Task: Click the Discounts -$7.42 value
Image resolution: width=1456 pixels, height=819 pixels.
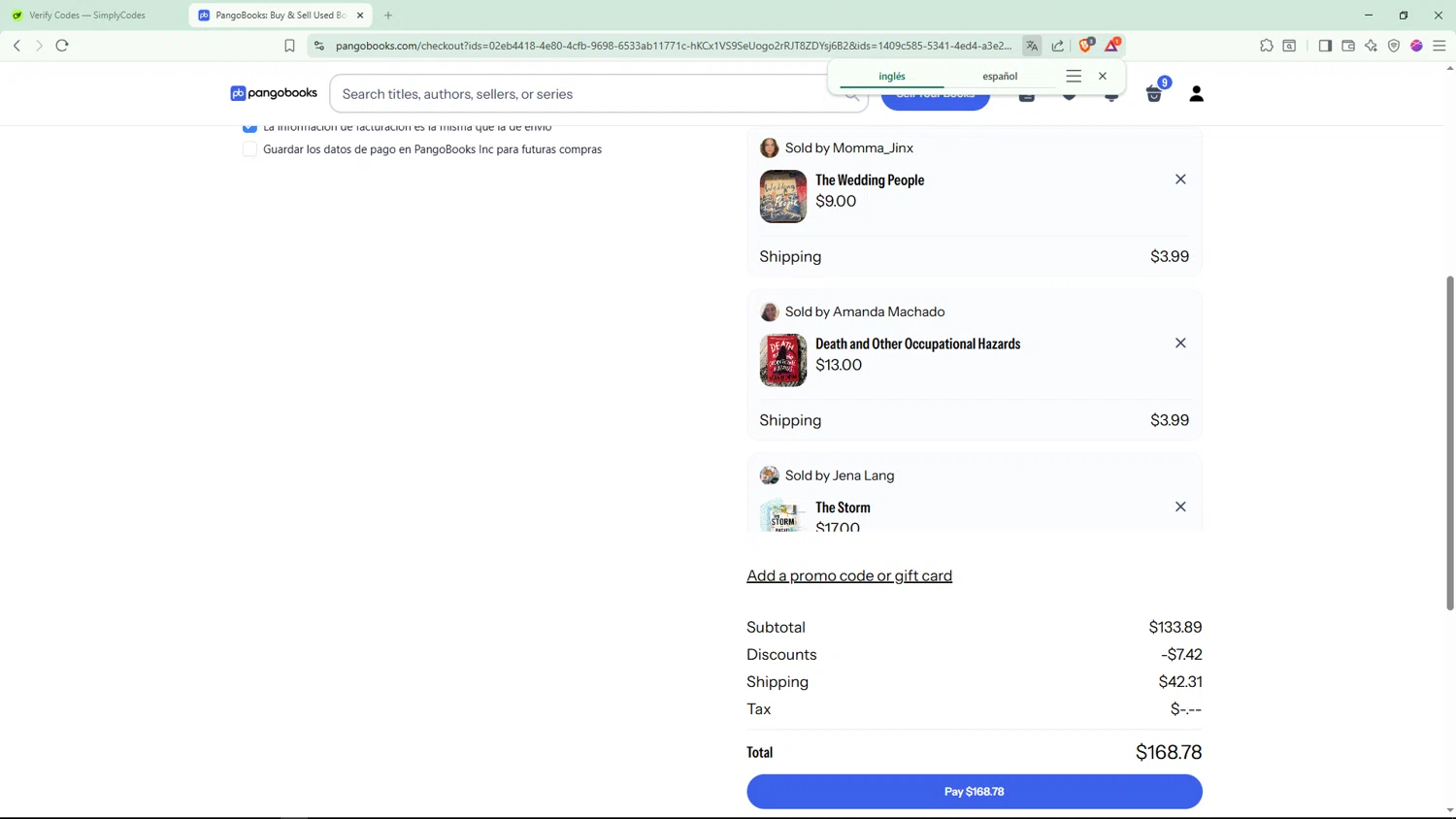Action: [x=1181, y=655]
